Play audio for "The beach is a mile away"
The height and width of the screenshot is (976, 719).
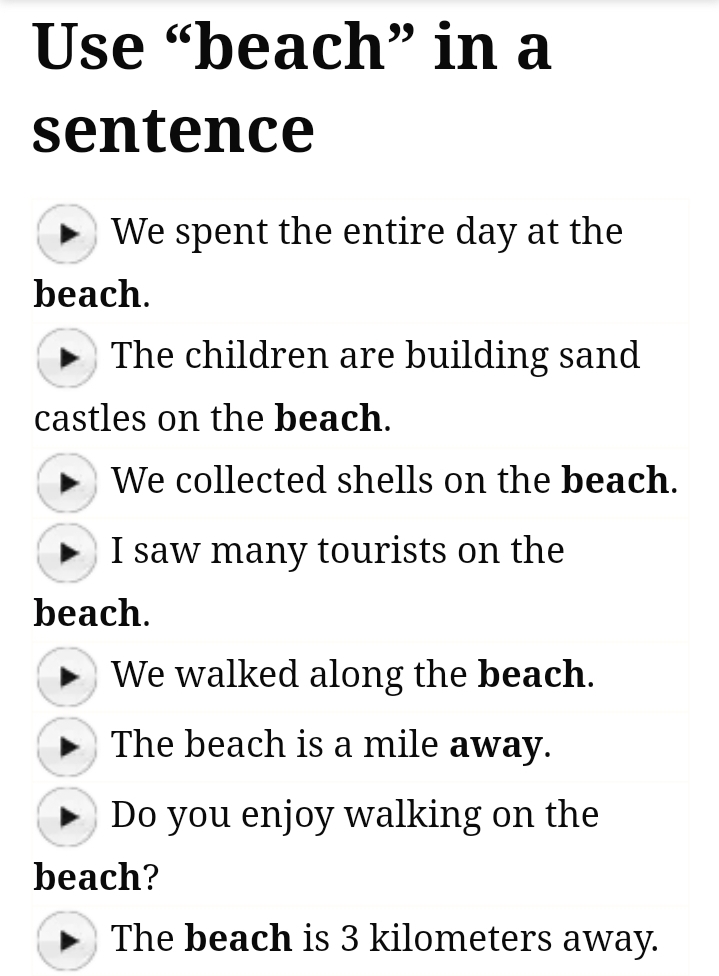(66, 747)
